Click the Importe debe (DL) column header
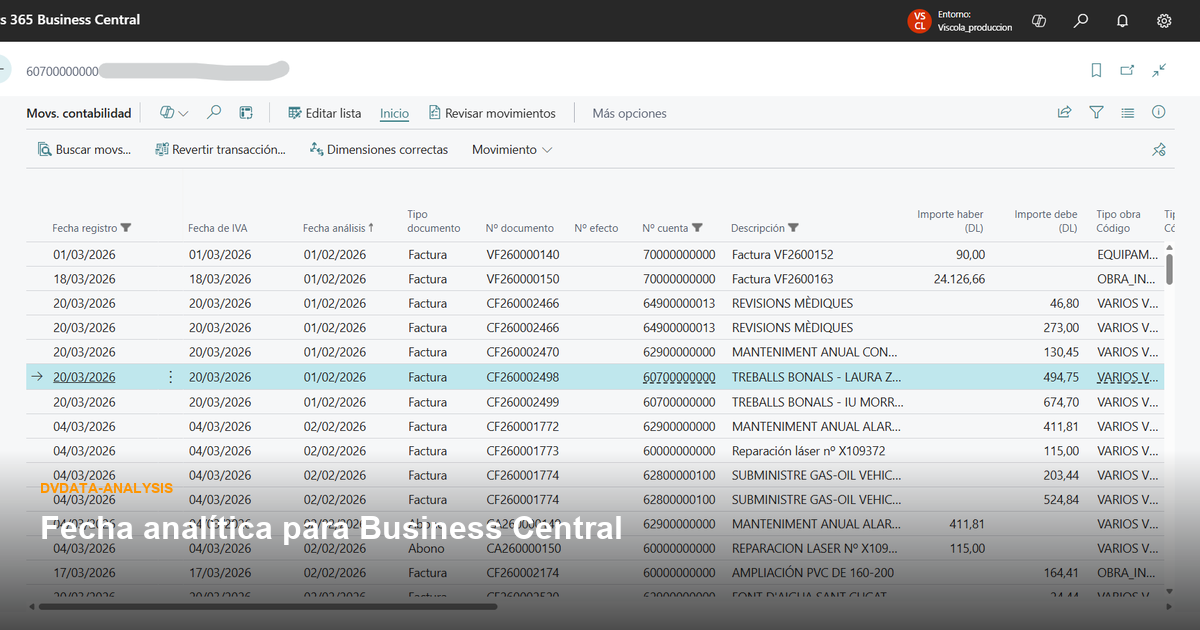This screenshot has height=630, width=1200. (1045, 221)
